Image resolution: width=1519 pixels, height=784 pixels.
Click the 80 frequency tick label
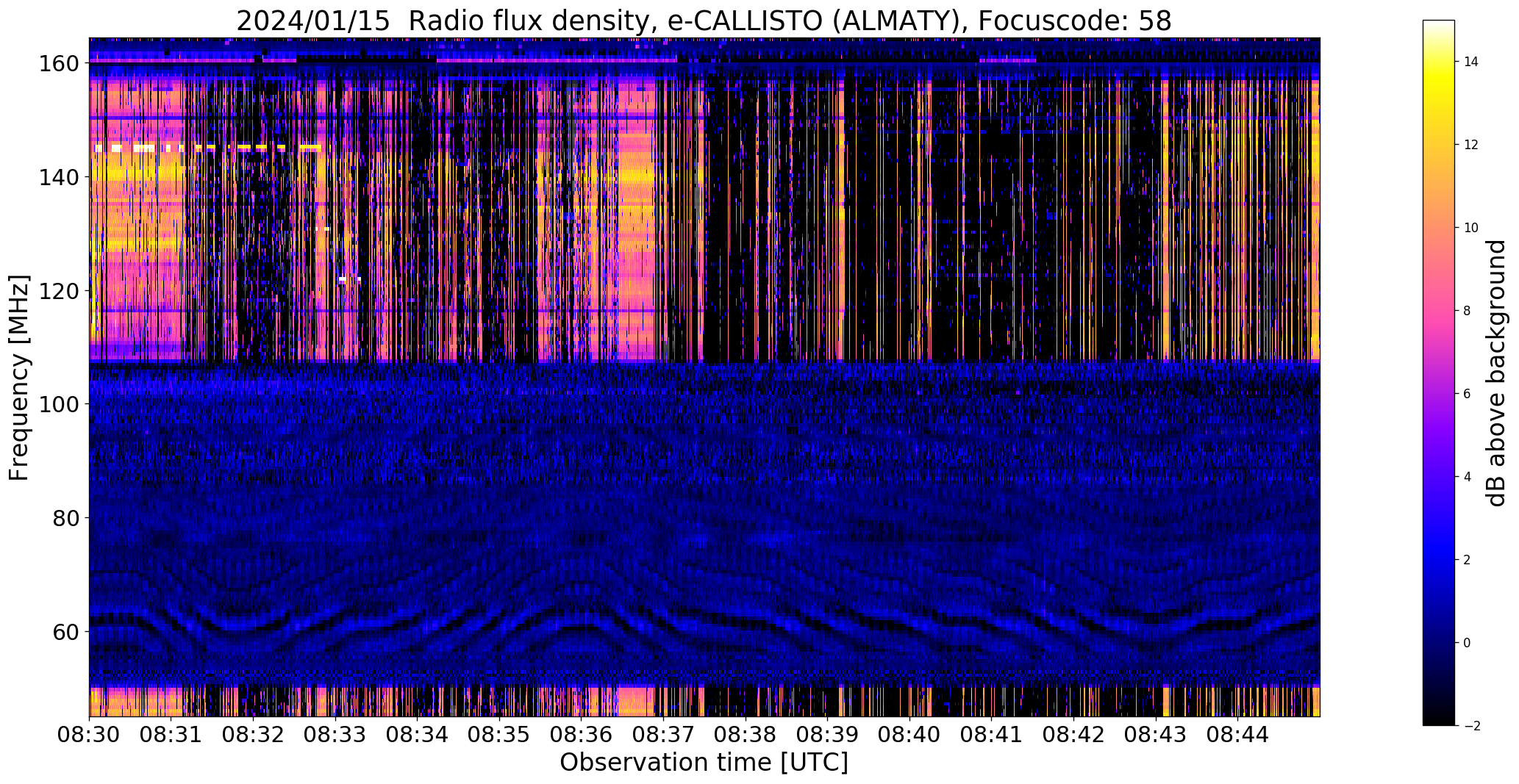pos(66,518)
